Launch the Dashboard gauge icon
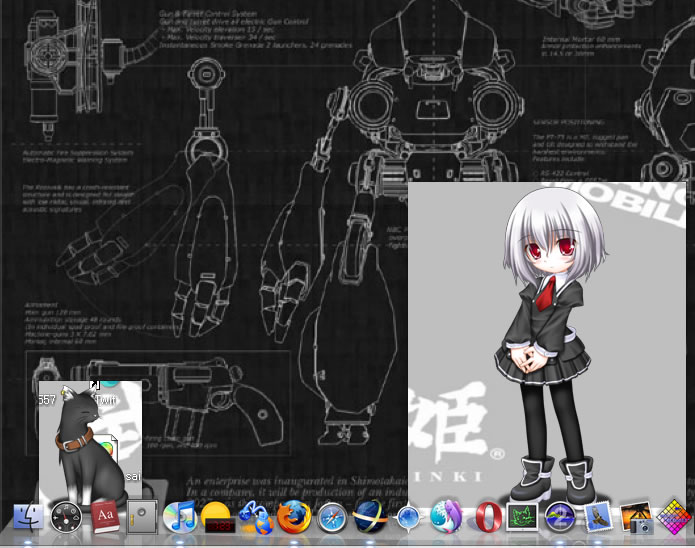Viewport: 695px width, 548px height. (x=66, y=517)
